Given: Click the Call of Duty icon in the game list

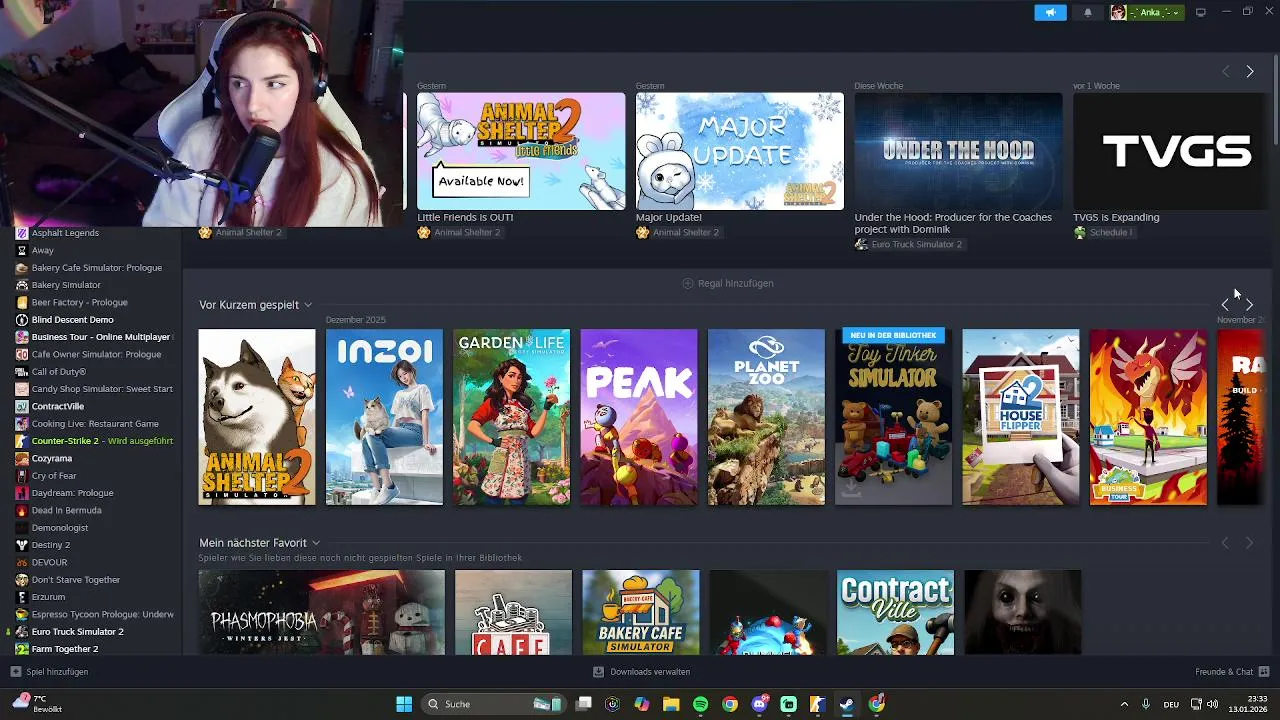Looking at the screenshot, I should [x=22, y=371].
